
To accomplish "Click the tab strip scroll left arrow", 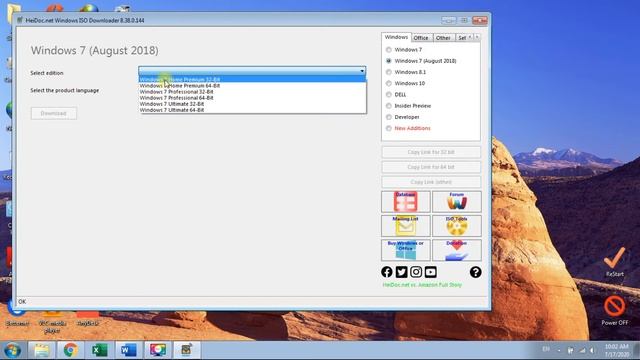I will point(470,37).
